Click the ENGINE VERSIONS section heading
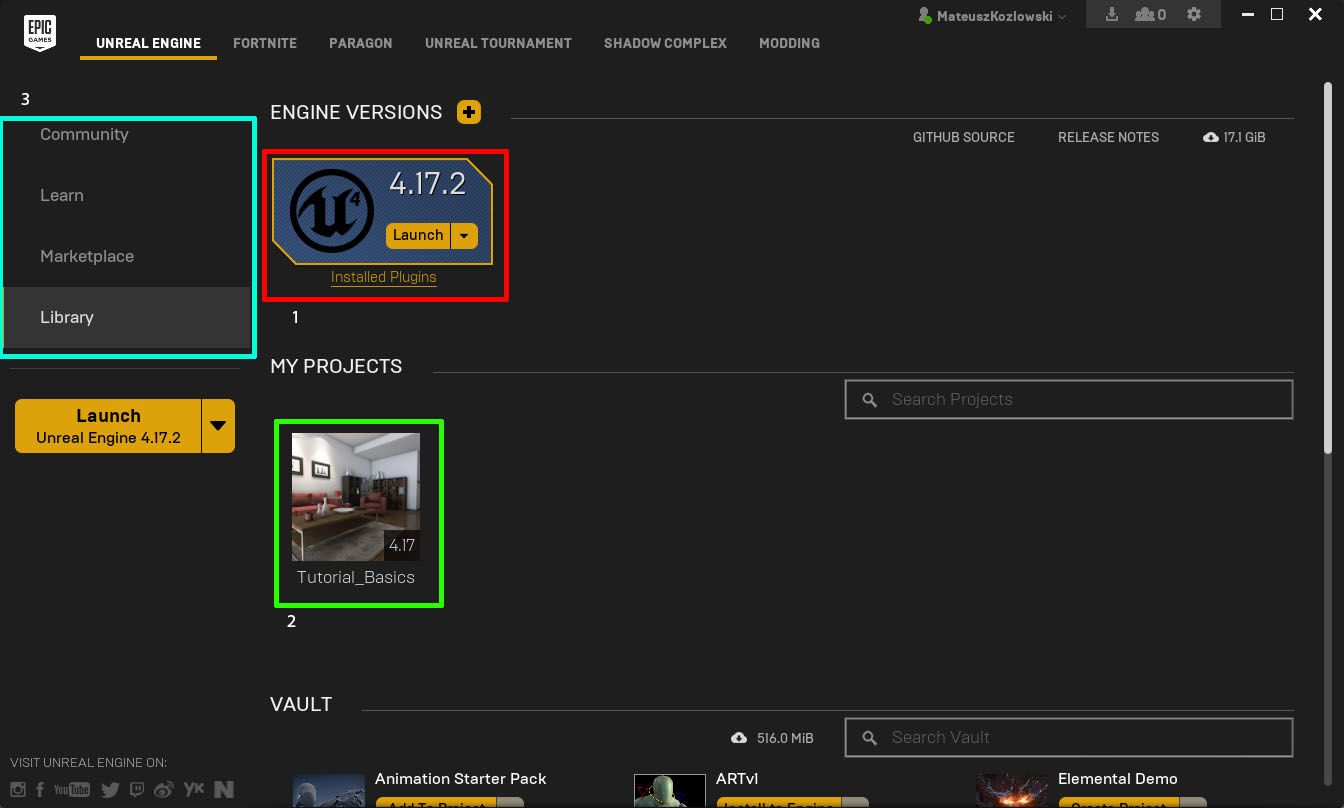The height and width of the screenshot is (808, 1344). tap(356, 112)
